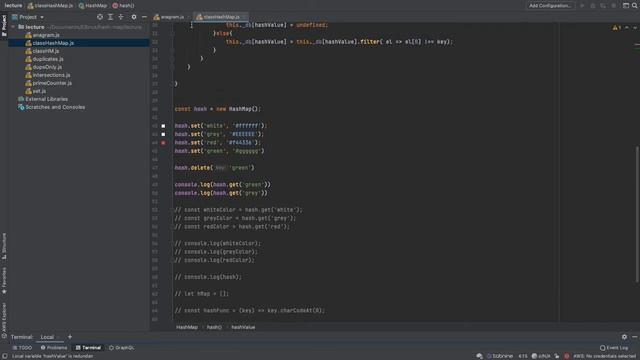Viewport: 640px width, 360px height.
Task: Click on the hash.delete('green') code line
Action: click(x=214, y=168)
